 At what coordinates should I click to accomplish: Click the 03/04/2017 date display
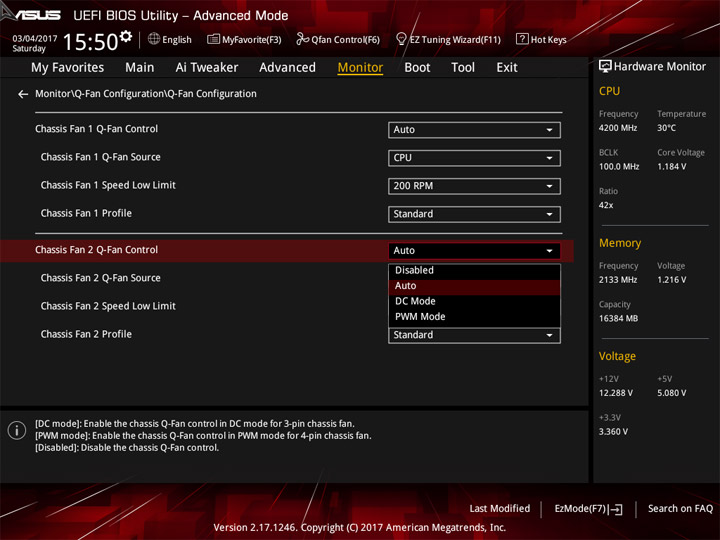(x=35, y=39)
